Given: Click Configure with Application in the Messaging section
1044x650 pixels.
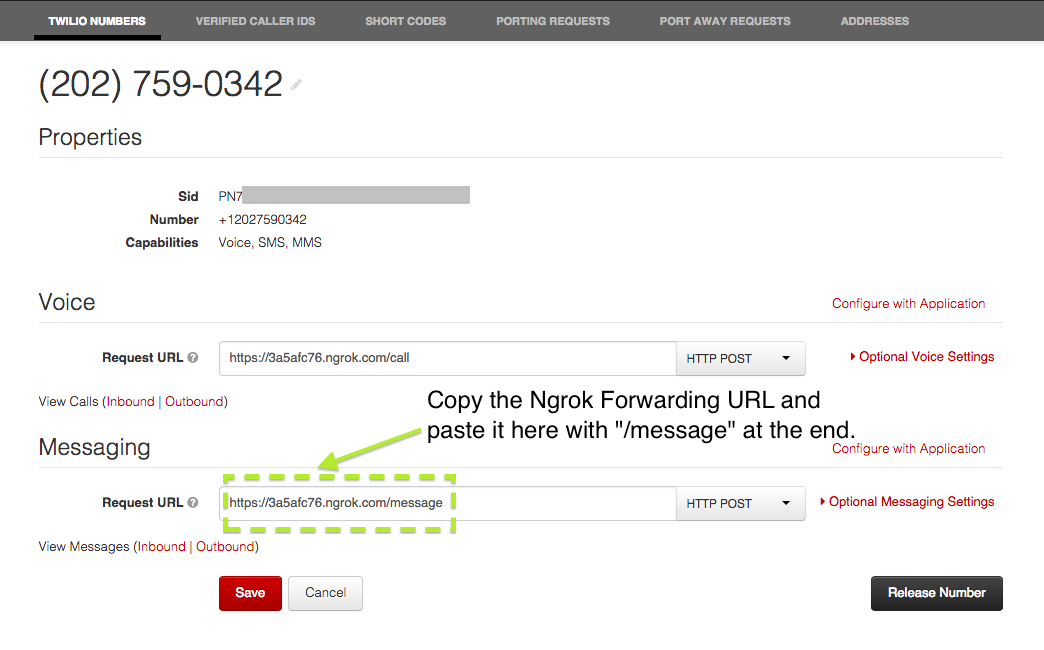Looking at the screenshot, I should click(908, 449).
